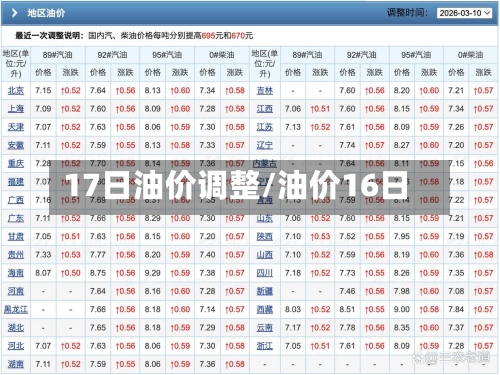Go to the 河北 region link
This screenshot has height=375, width=500.
tap(16, 346)
